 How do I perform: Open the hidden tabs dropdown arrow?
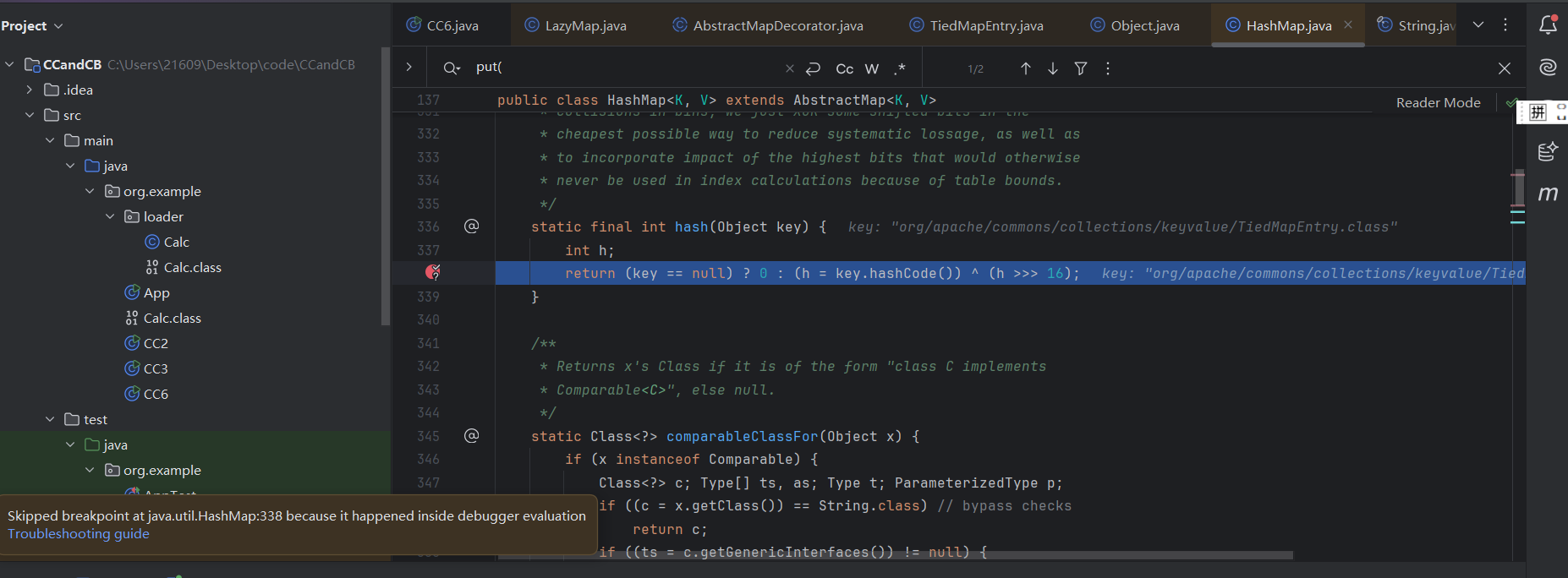(1478, 25)
